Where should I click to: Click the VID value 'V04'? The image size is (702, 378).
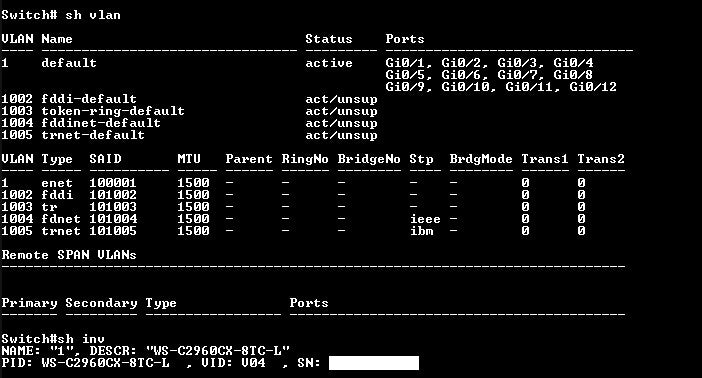click(253, 362)
